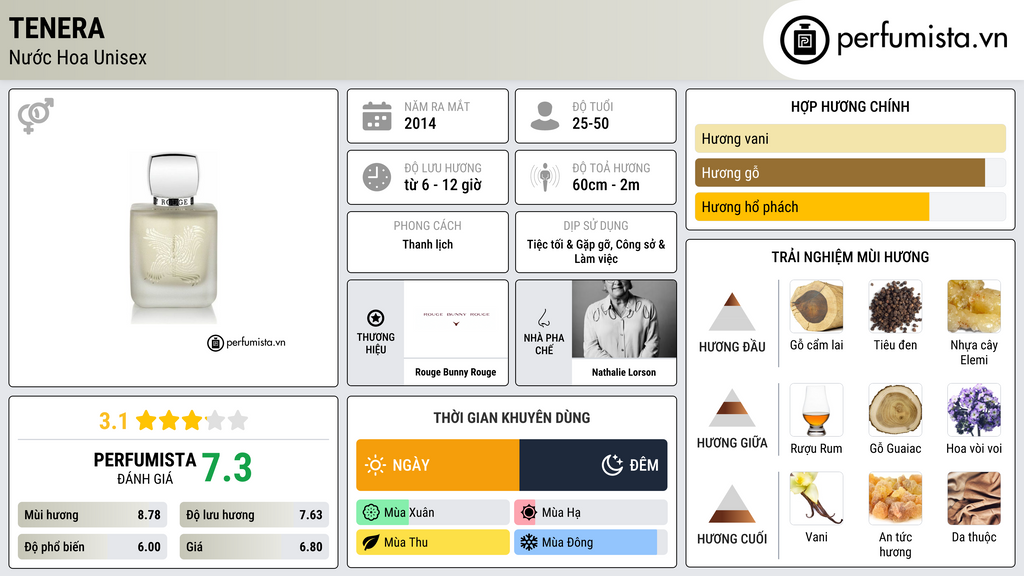Click the Nathalie Lorson portrait photo
This screenshot has height=576, width=1024.
(624, 319)
